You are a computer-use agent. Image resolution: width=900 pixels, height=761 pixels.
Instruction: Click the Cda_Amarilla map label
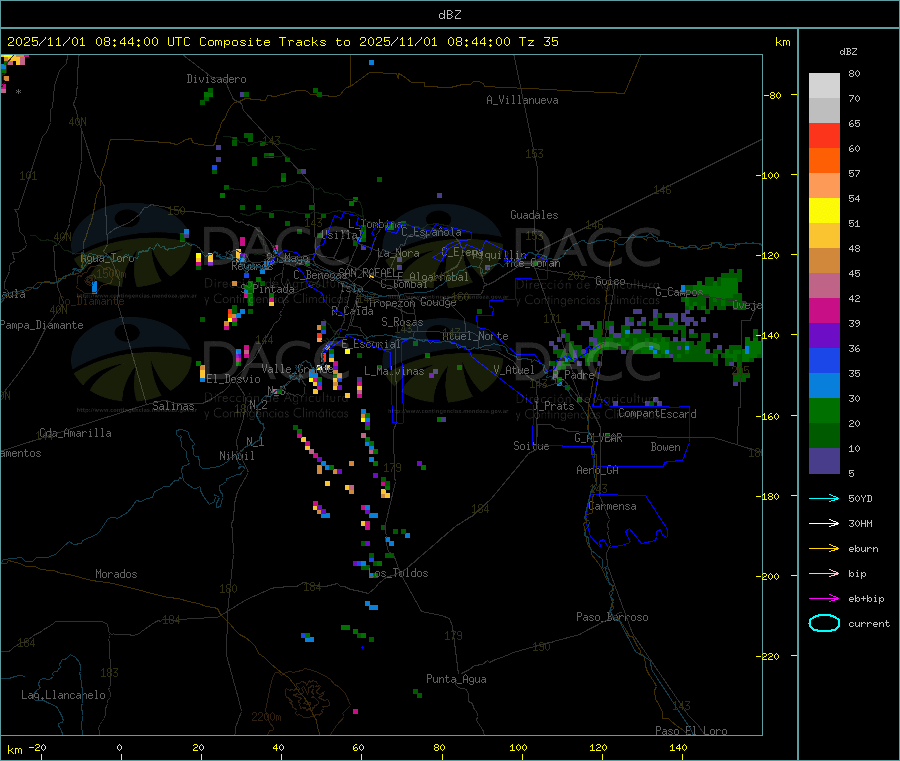point(75,433)
